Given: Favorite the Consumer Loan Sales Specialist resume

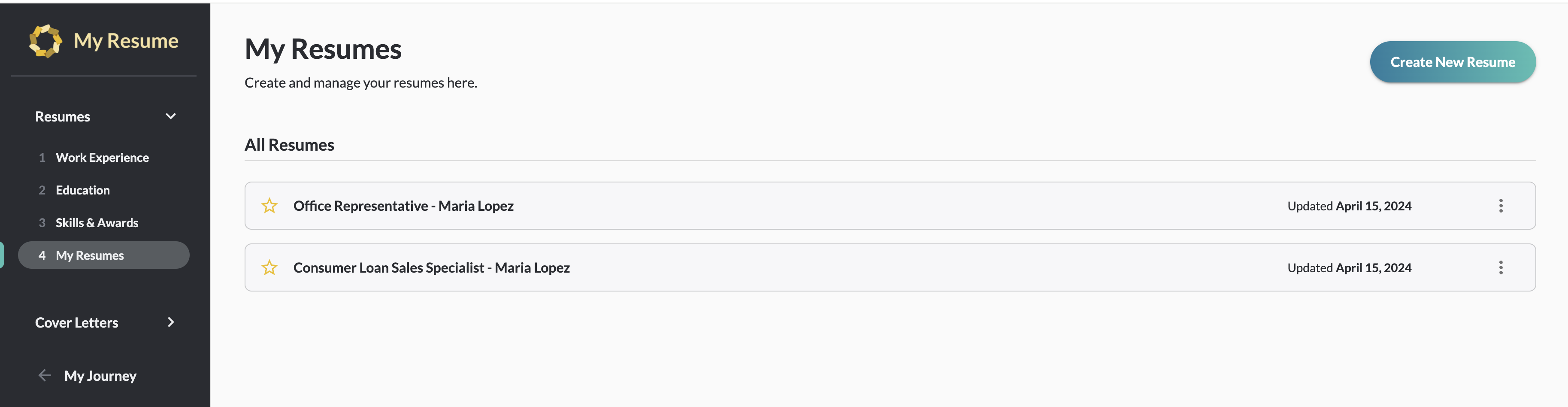Looking at the screenshot, I should (x=269, y=267).
